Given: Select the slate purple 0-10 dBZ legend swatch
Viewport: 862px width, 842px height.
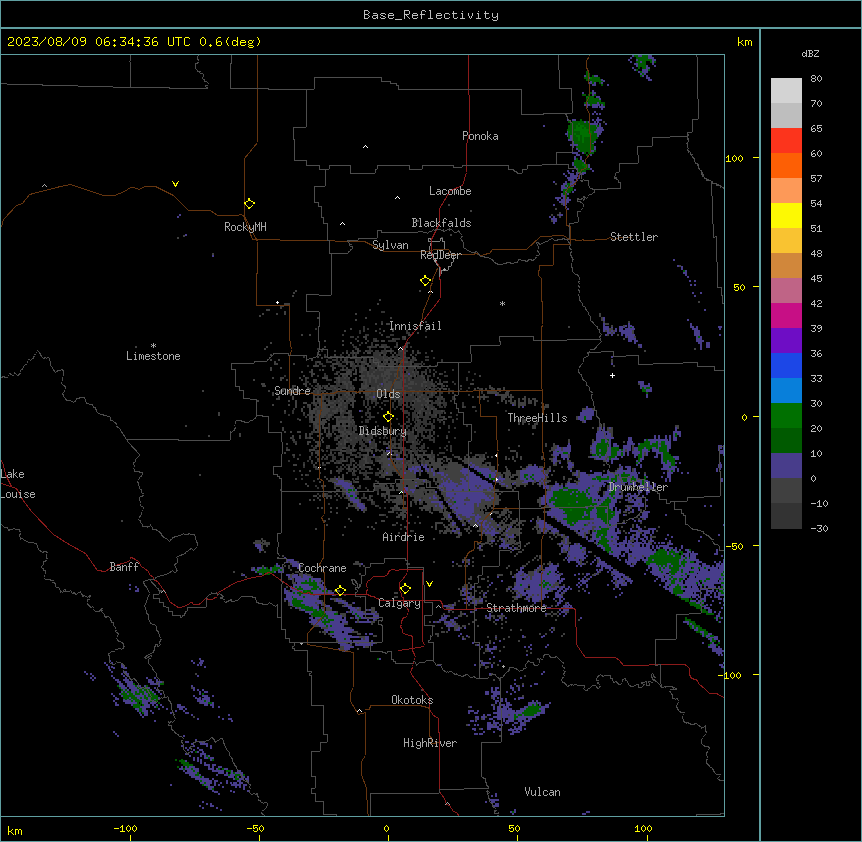Looking at the screenshot, I should pos(786,466).
